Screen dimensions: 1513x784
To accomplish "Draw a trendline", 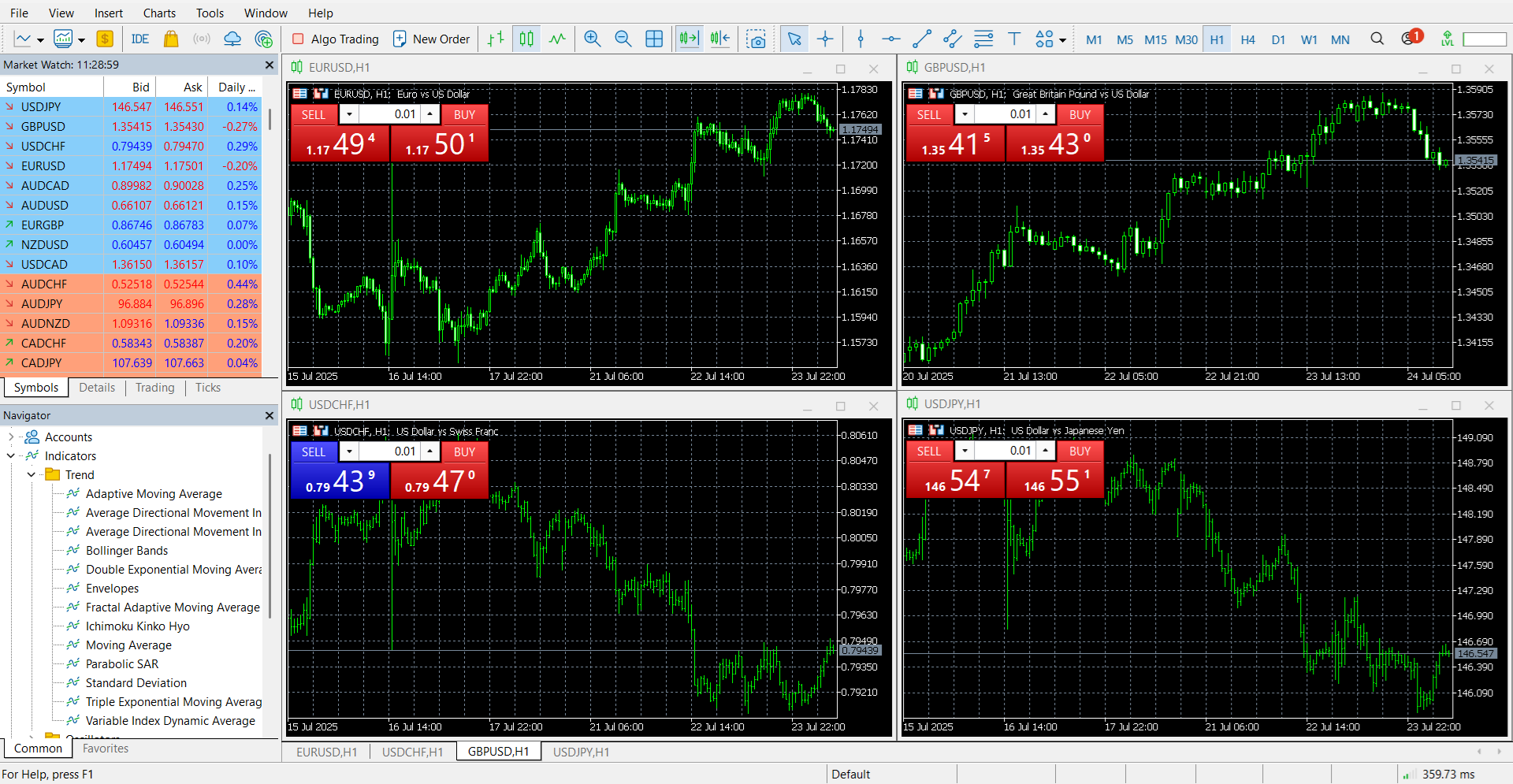I will (x=922, y=39).
